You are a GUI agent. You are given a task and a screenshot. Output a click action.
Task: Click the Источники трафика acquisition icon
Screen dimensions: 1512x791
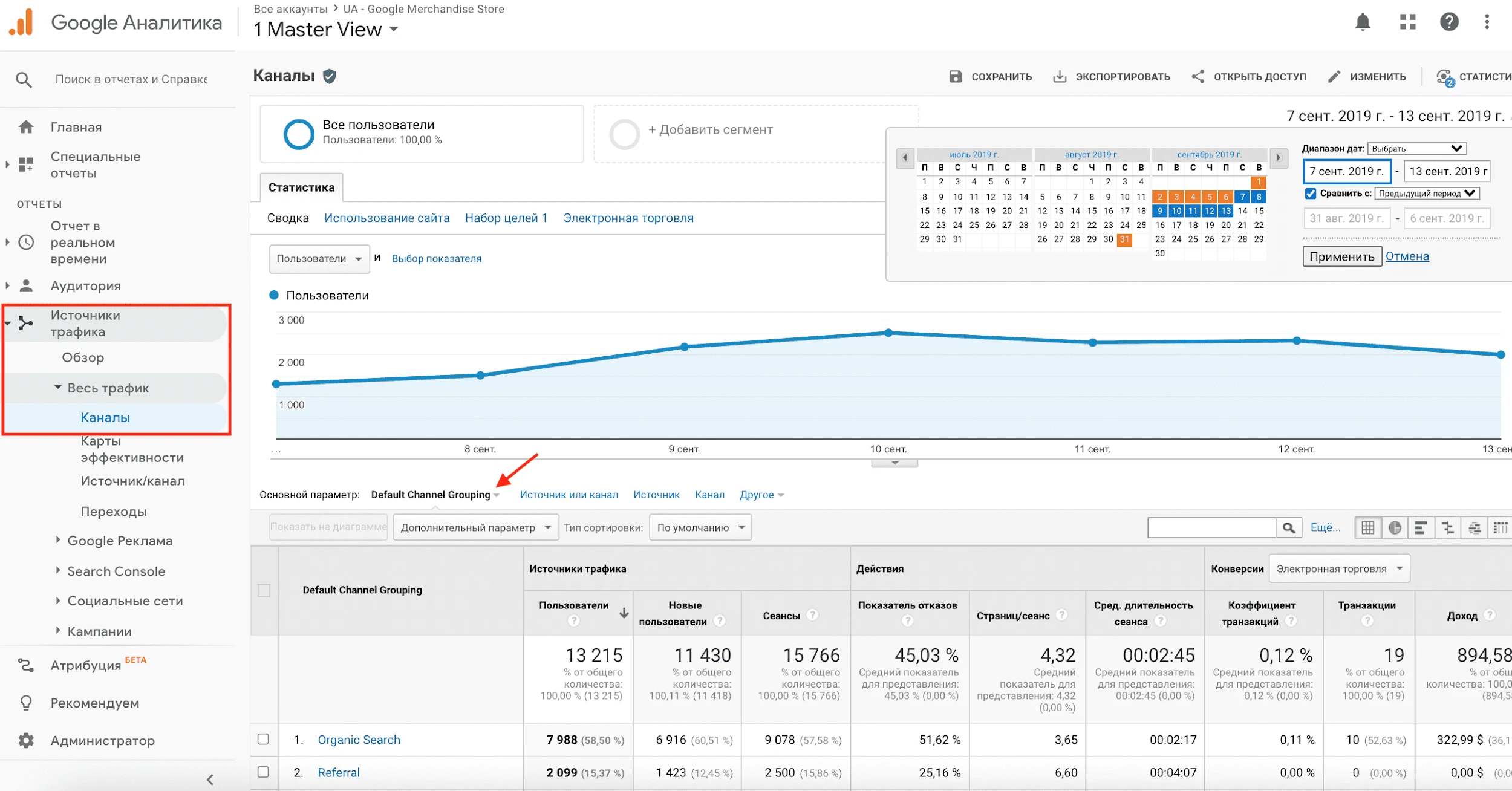pos(26,324)
